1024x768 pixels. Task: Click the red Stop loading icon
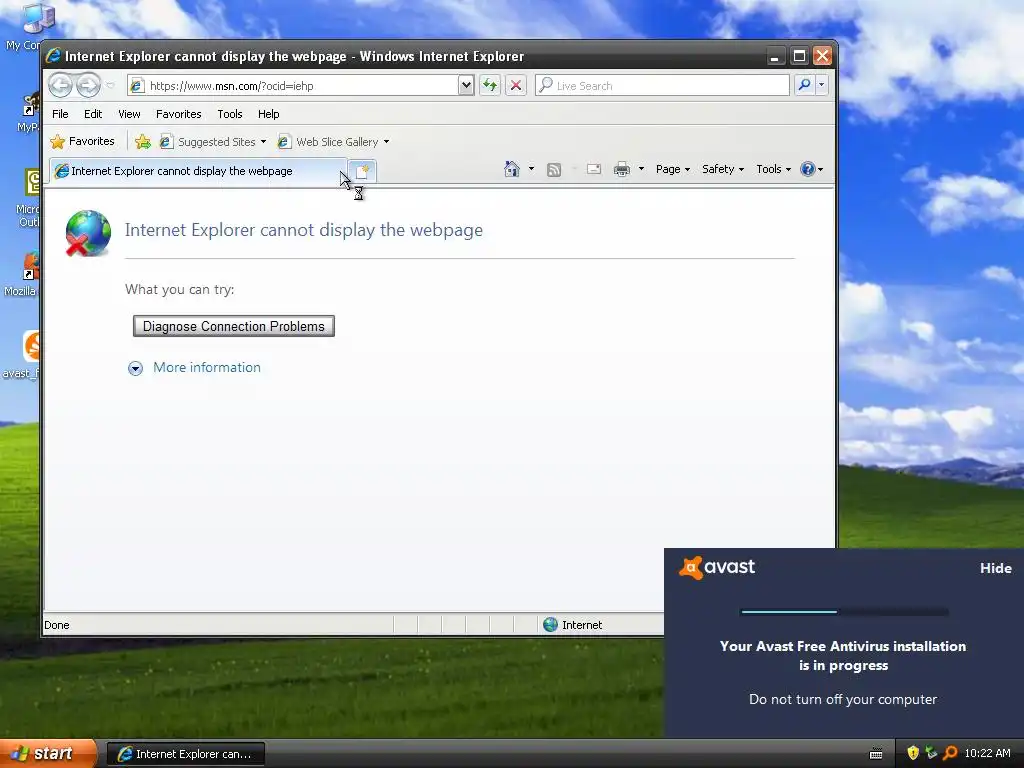(x=516, y=86)
